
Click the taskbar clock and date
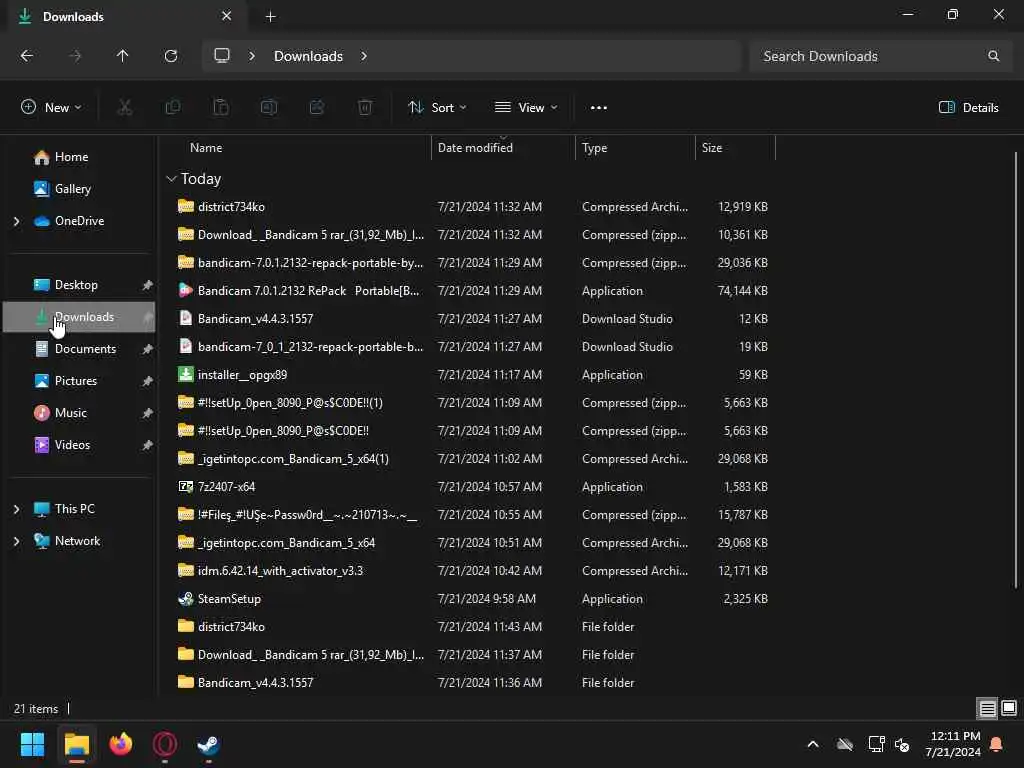[x=953, y=744]
